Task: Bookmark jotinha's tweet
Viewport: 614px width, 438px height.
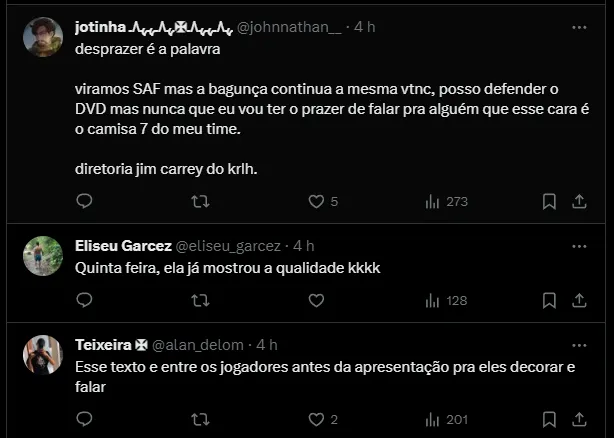Action: click(549, 201)
